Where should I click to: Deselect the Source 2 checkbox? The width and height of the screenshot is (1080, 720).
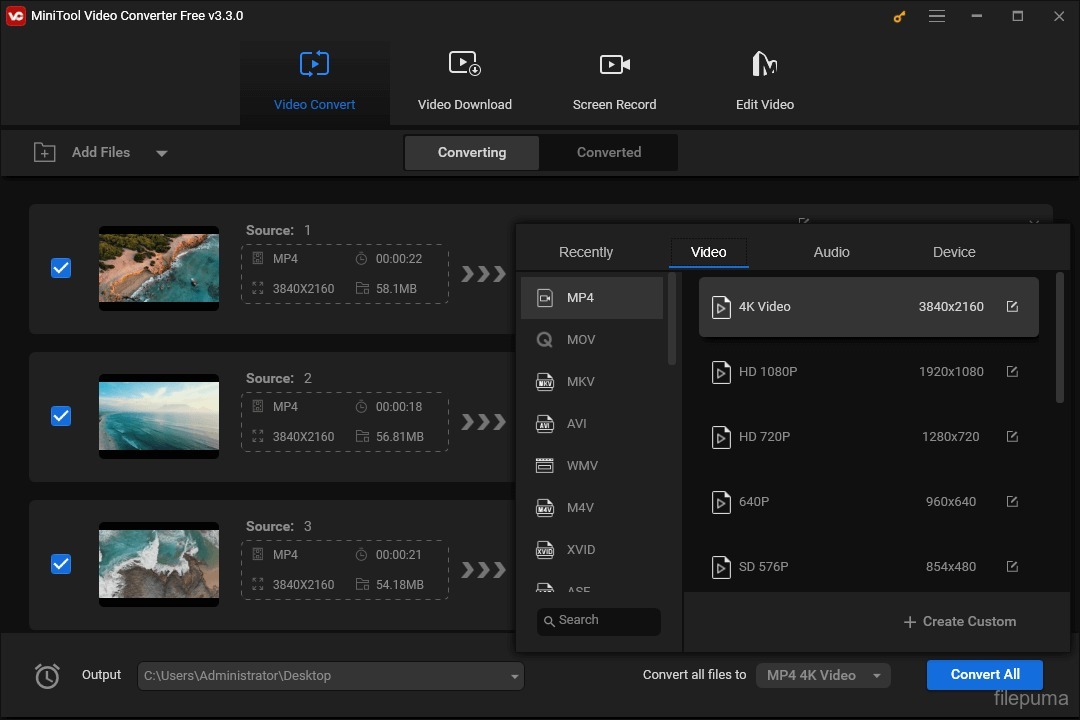(61, 416)
